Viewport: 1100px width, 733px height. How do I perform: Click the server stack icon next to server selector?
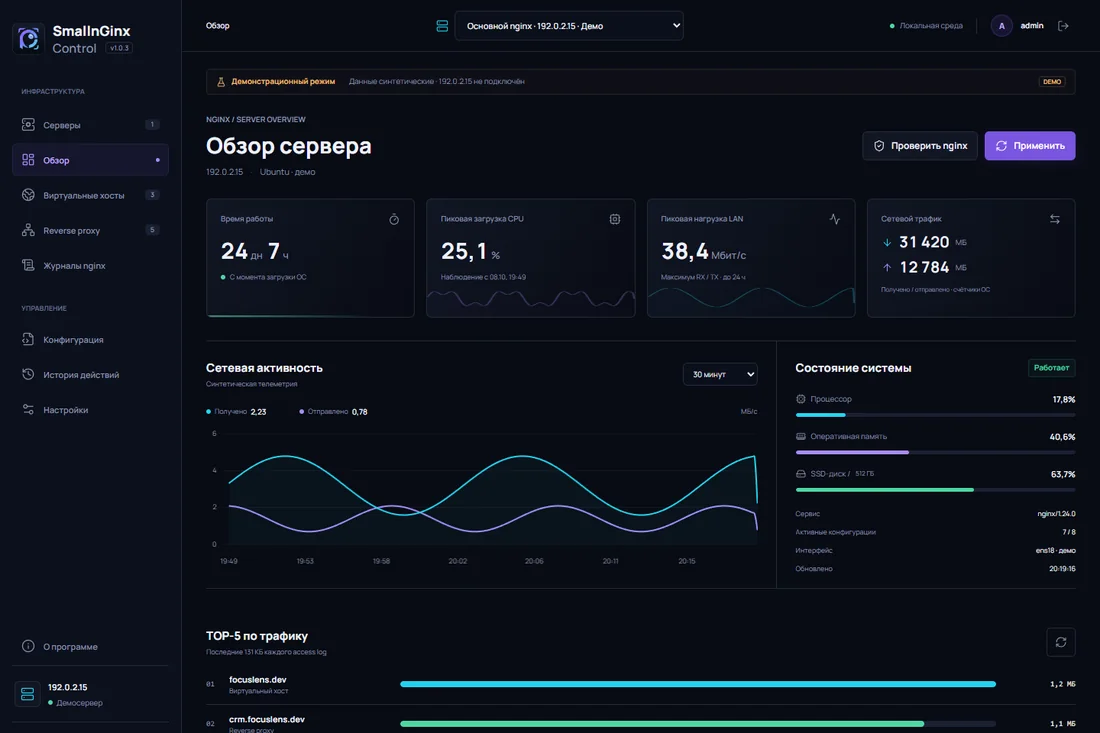click(442, 26)
